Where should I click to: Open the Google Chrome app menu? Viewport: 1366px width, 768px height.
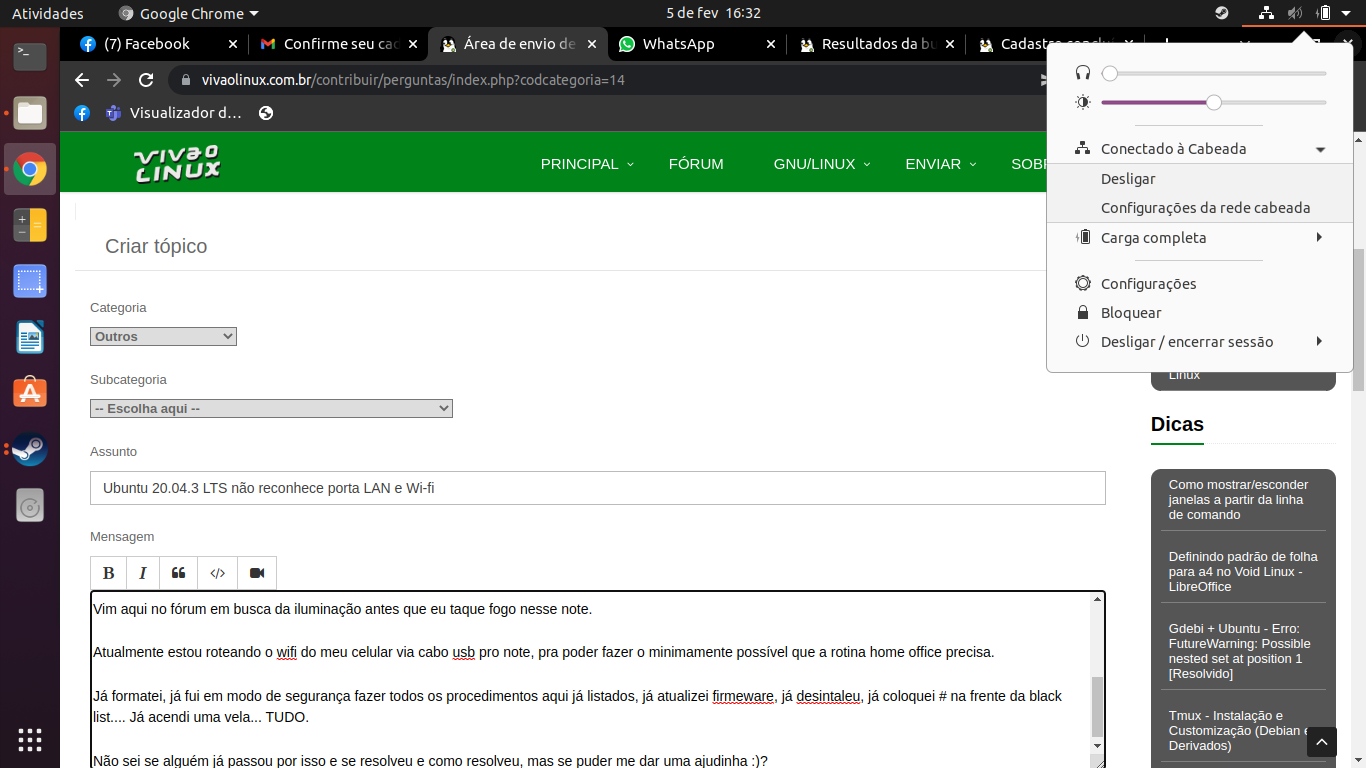188,13
